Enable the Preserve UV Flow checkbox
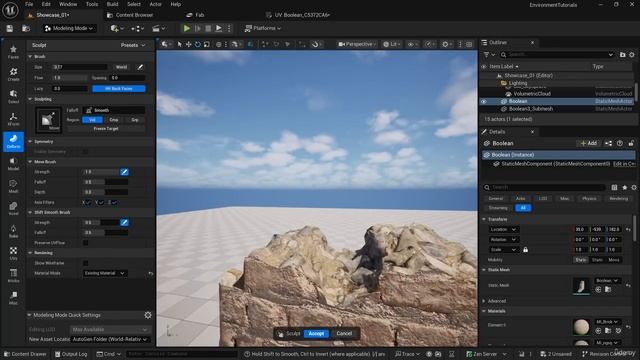The width and height of the screenshot is (640, 360). click(x=85, y=242)
